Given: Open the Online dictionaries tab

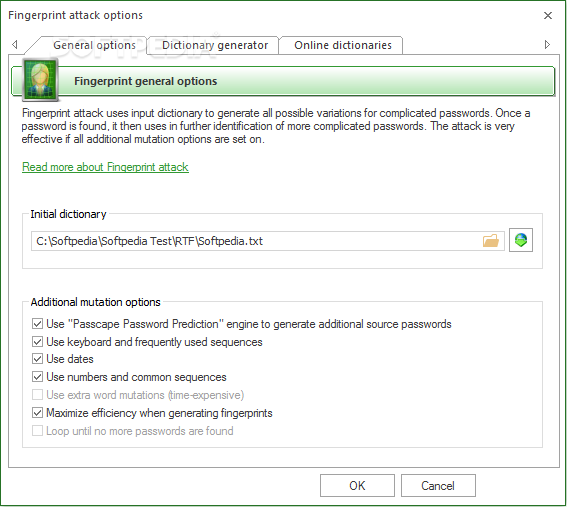Looking at the screenshot, I should click(x=342, y=45).
